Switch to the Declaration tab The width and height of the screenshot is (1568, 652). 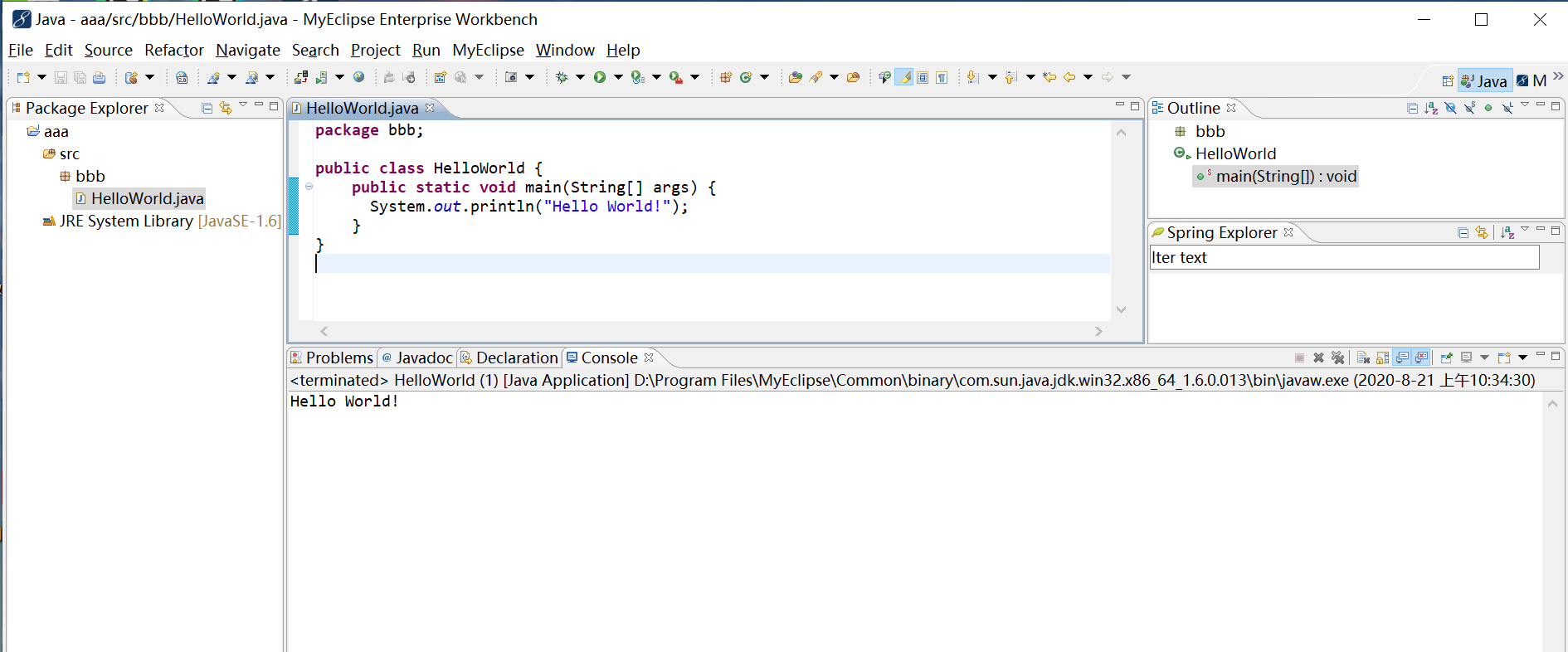tap(509, 358)
